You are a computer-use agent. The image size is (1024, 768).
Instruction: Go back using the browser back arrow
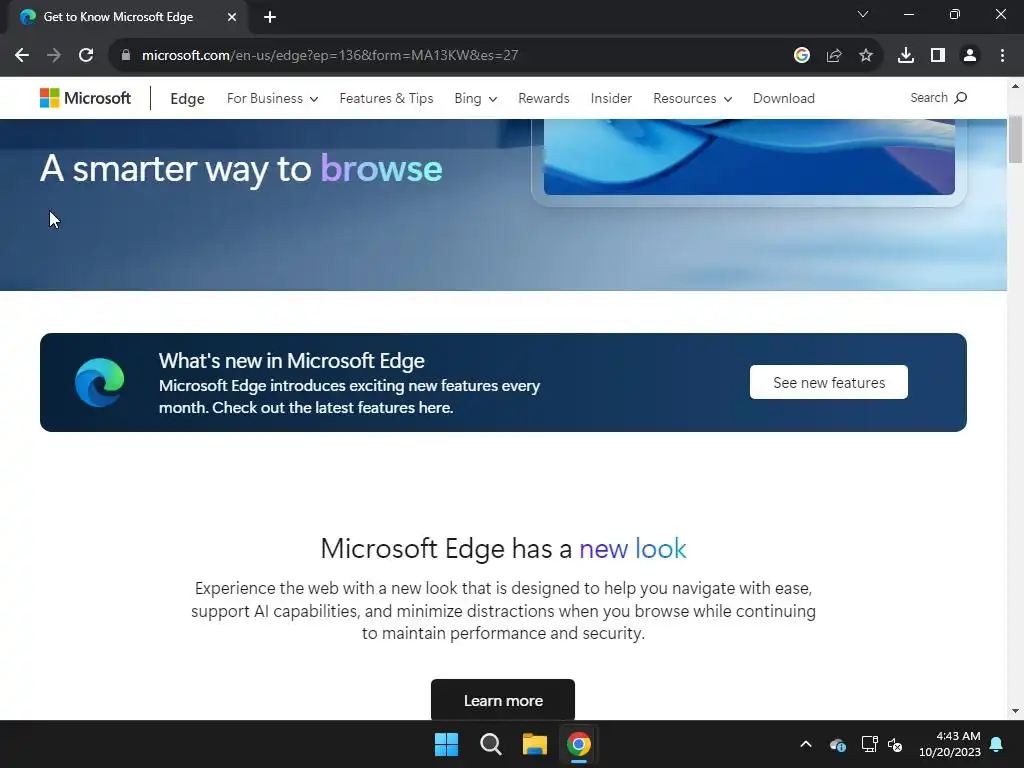[22, 56]
